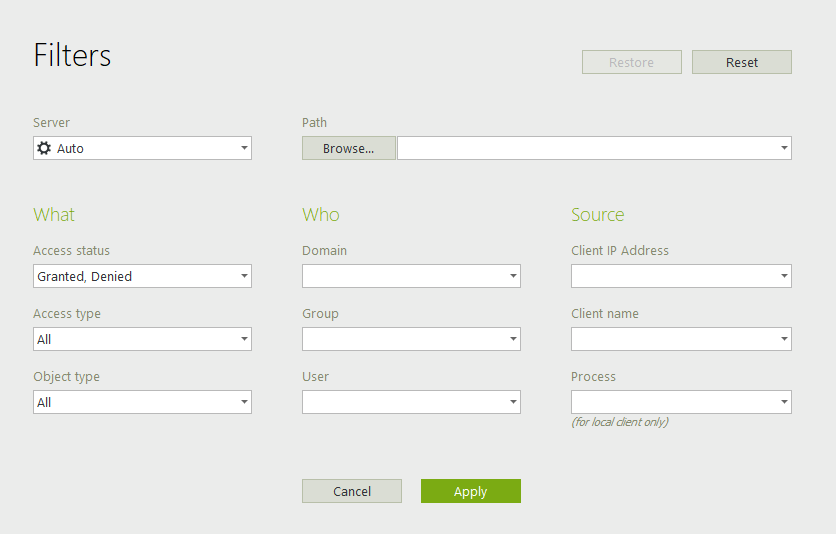Apply the filters with the green button
The width and height of the screenshot is (836, 534).
(471, 491)
